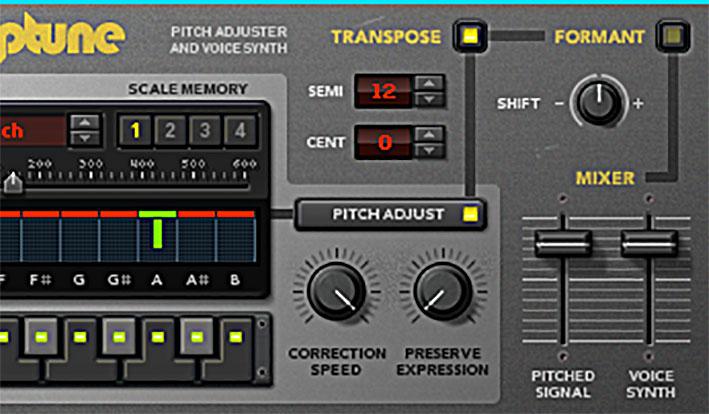This screenshot has height=414, width=709.
Task: Decrease the Semi transpose value
Action: tap(429, 99)
